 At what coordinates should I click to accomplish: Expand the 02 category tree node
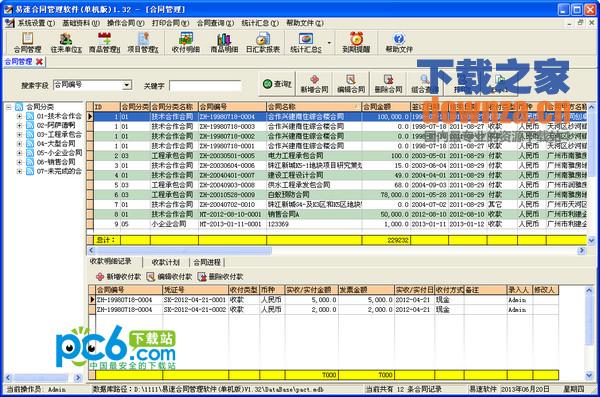point(19,125)
